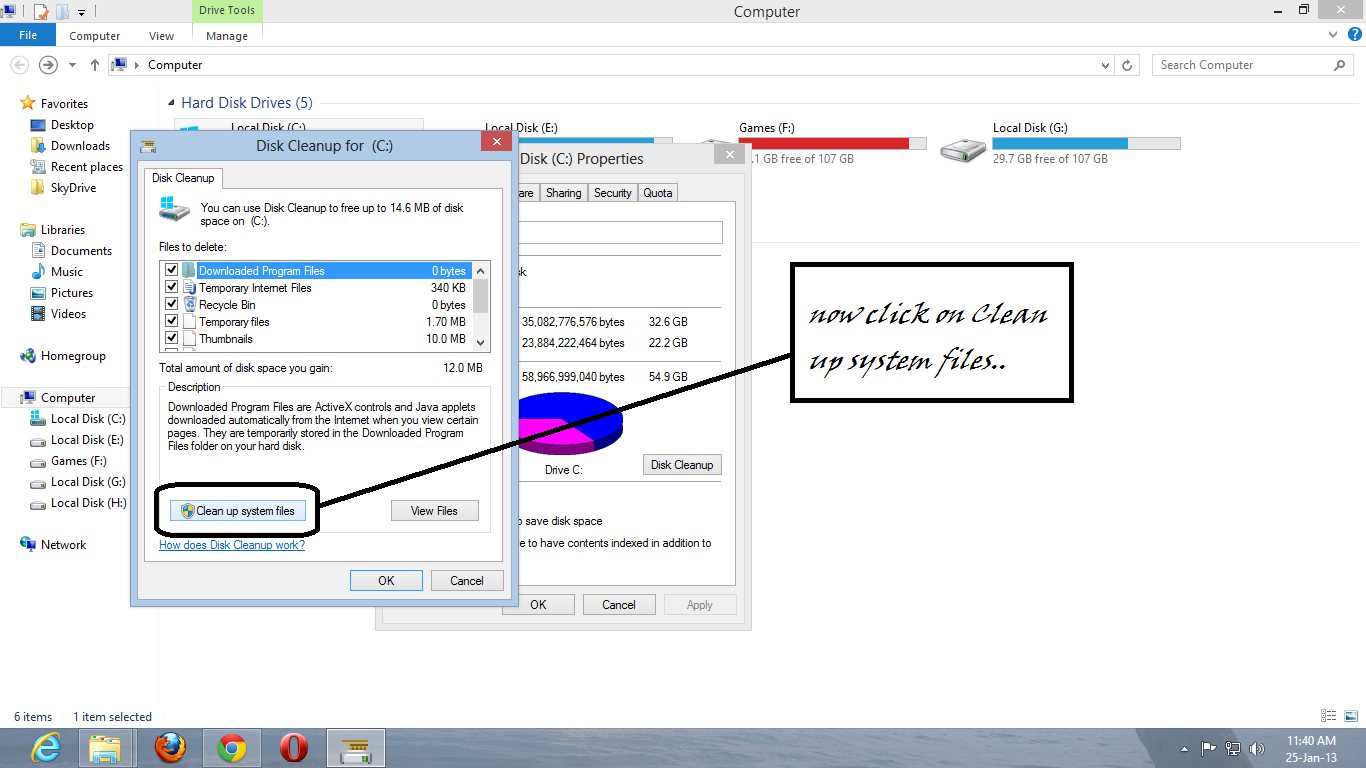Open Help via the question mark icon

(x=1356, y=33)
